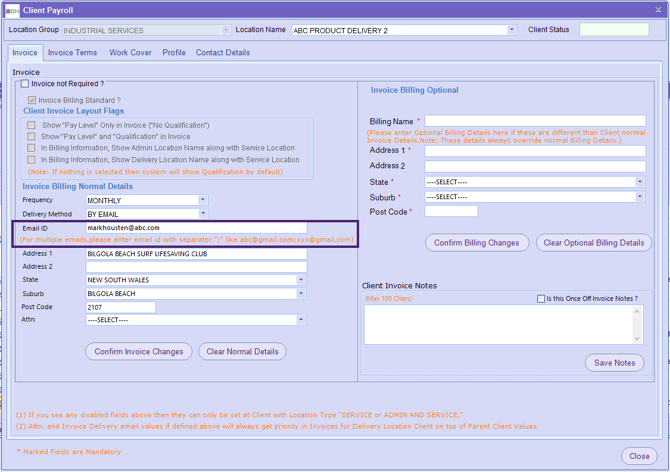Viewport: 670px width, 472px height.
Task: Click the normal Address 2 empty field
Action: coord(196,267)
